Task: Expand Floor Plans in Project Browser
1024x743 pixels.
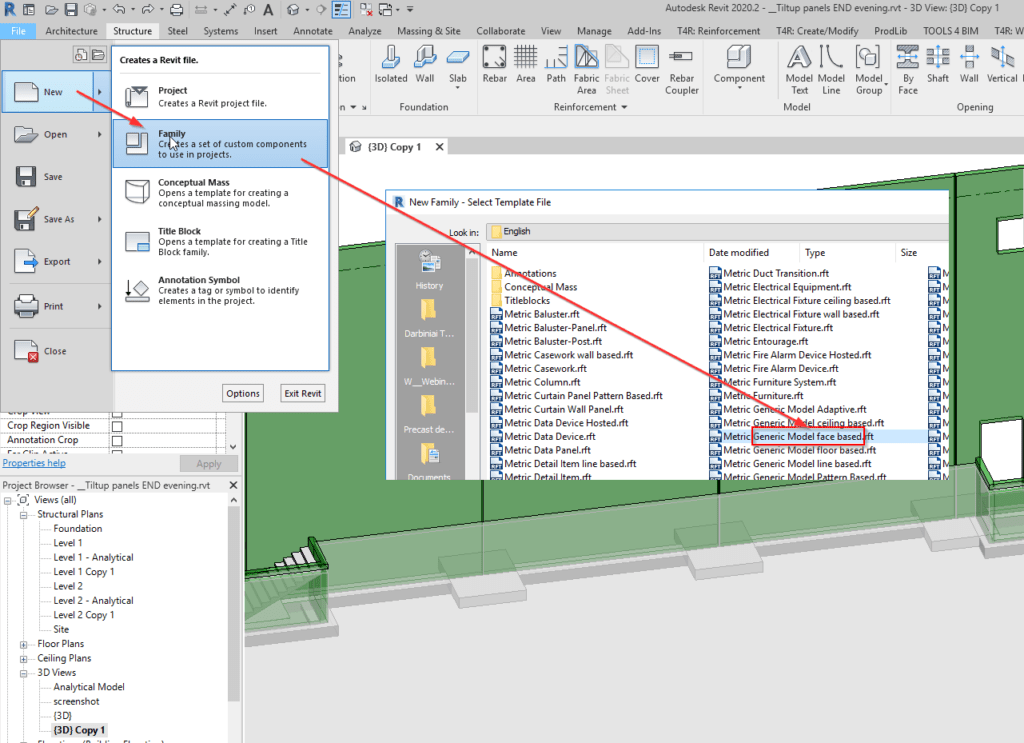Action: point(24,644)
